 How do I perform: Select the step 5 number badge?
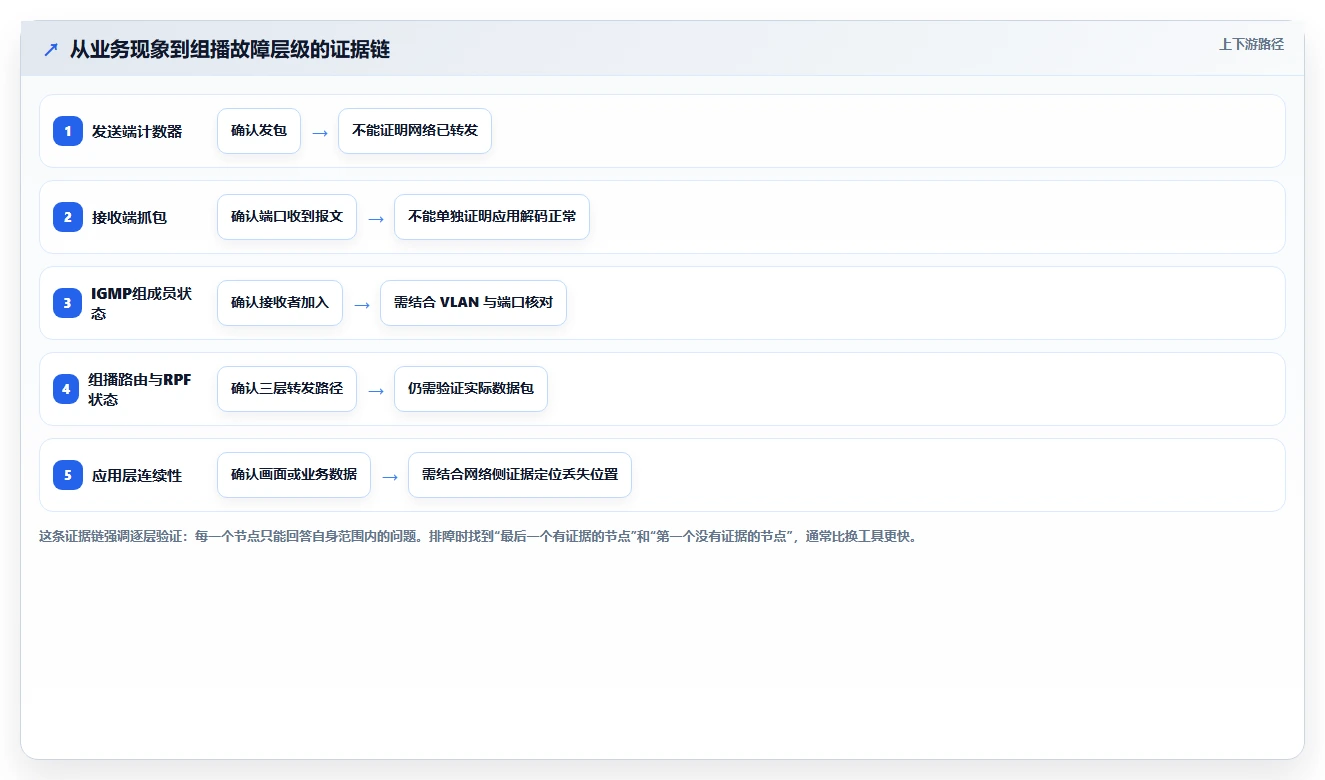pyautogui.click(x=68, y=475)
